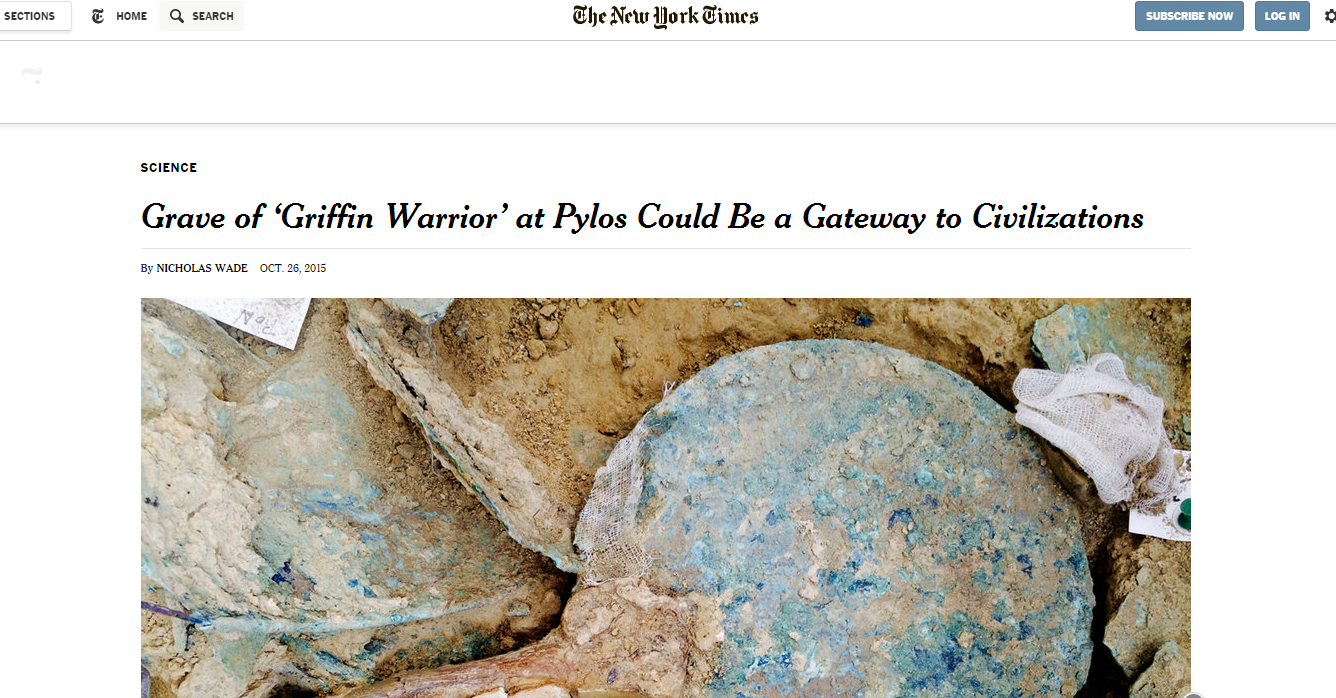This screenshot has width=1336, height=698.
Task: Click the Subscribe Now button
Action: 1189,16
